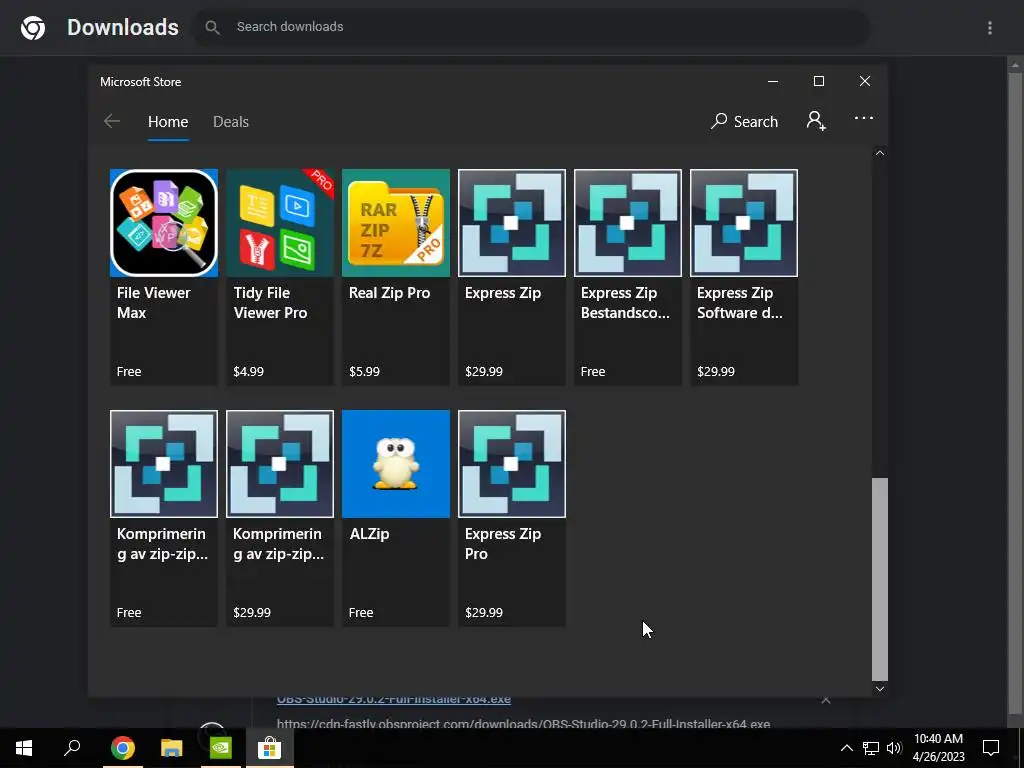Open the $29.99 Komprimering av zip-zip icon

click(280, 464)
